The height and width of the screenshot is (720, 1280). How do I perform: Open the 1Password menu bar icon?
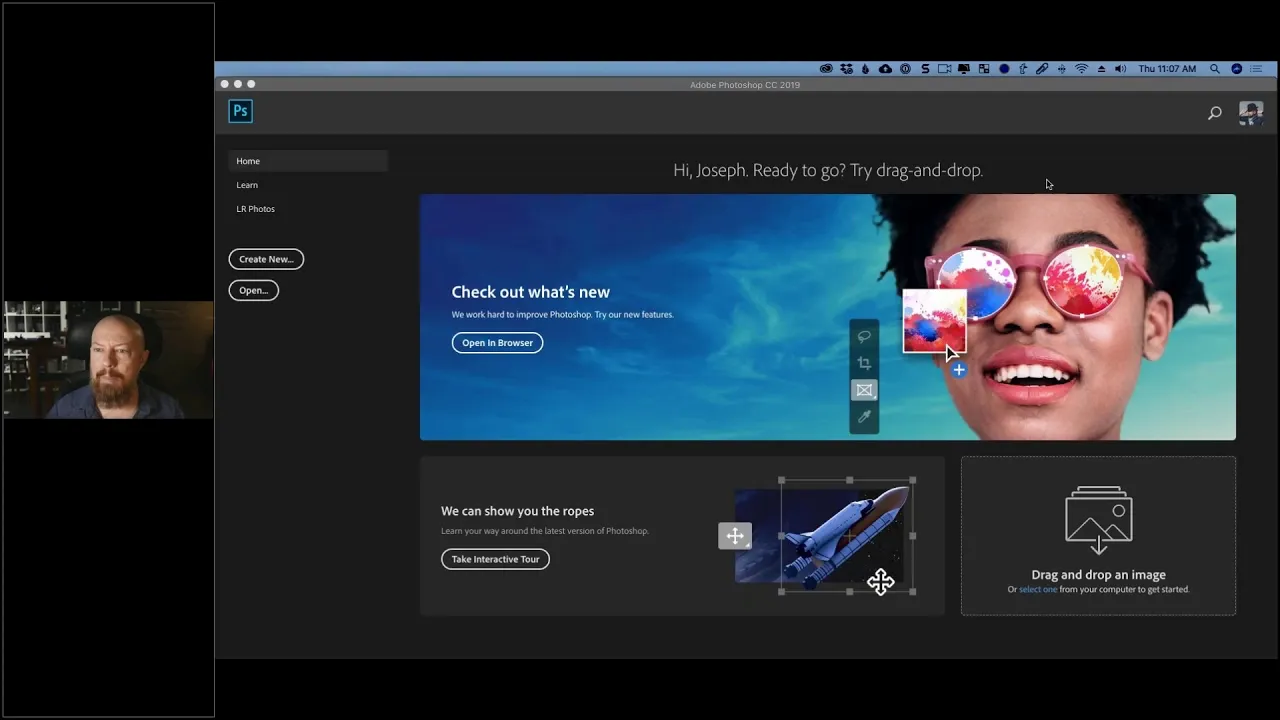pyautogui.click(x=905, y=69)
